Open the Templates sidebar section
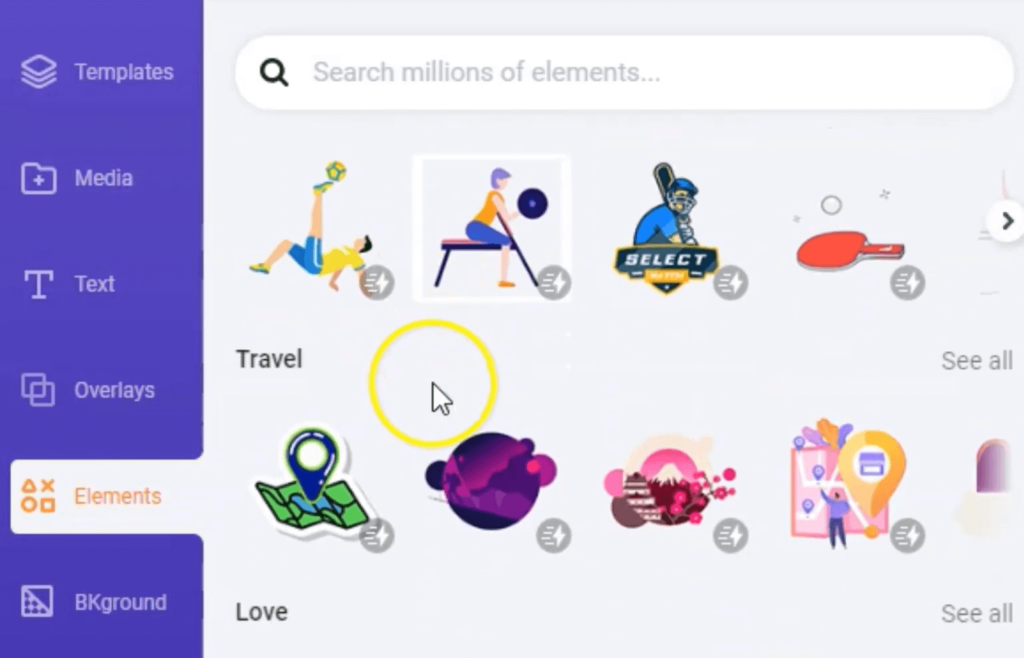The width and height of the screenshot is (1024, 658). (x=98, y=71)
